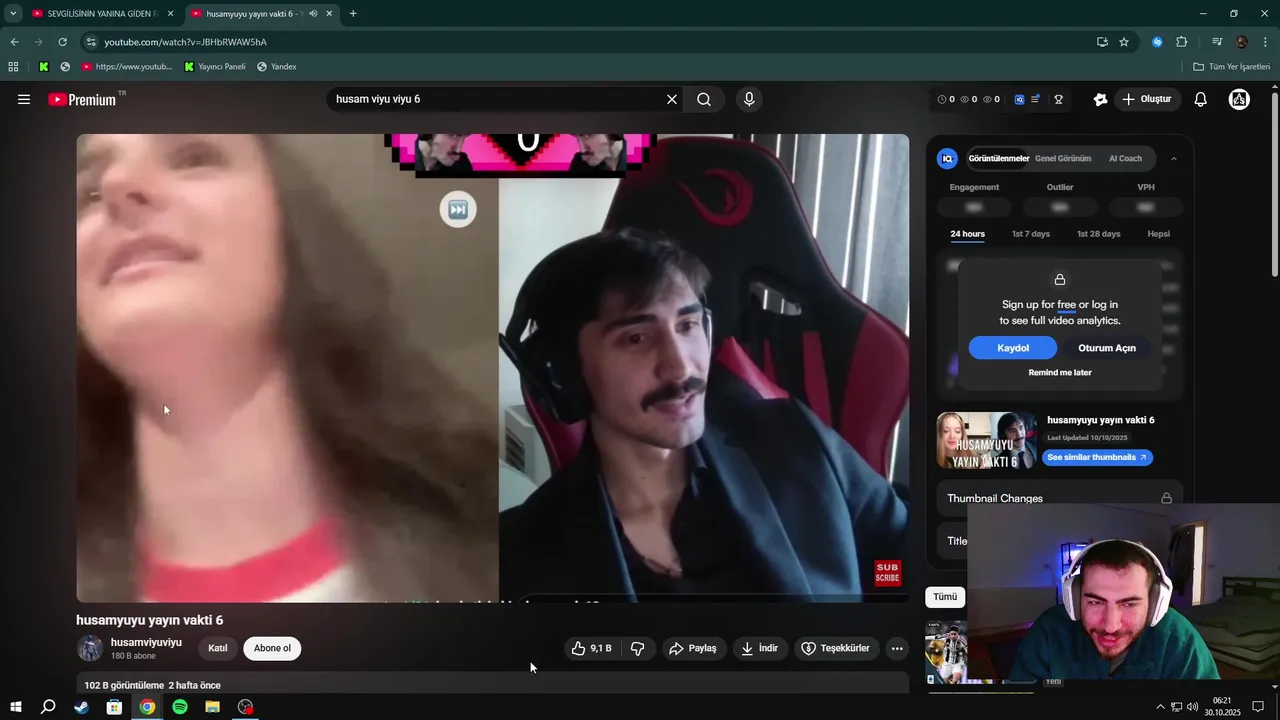Open Steam from the taskbar
This screenshot has height=720, width=1280.
pyautogui.click(x=81, y=707)
